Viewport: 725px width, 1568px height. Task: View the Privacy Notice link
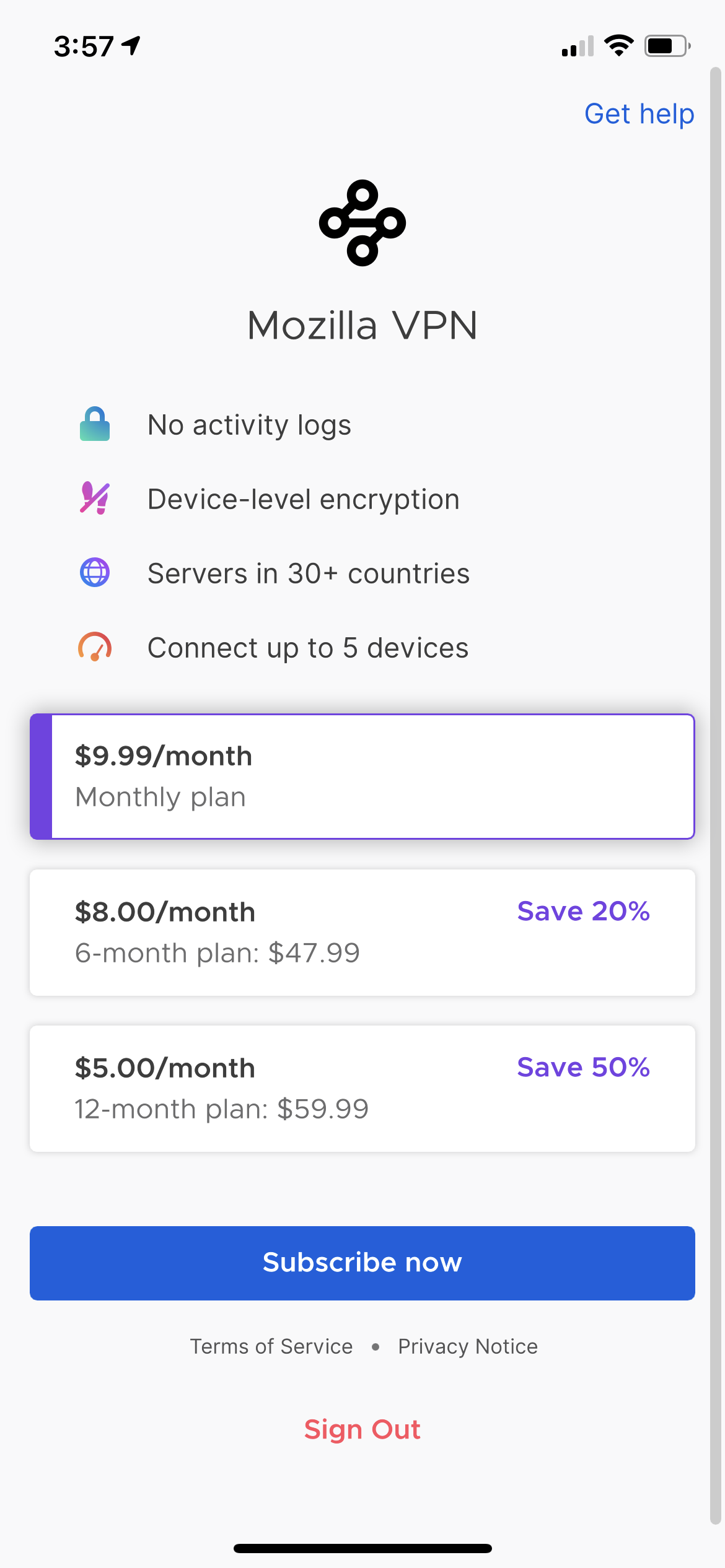[x=468, y=1346]
